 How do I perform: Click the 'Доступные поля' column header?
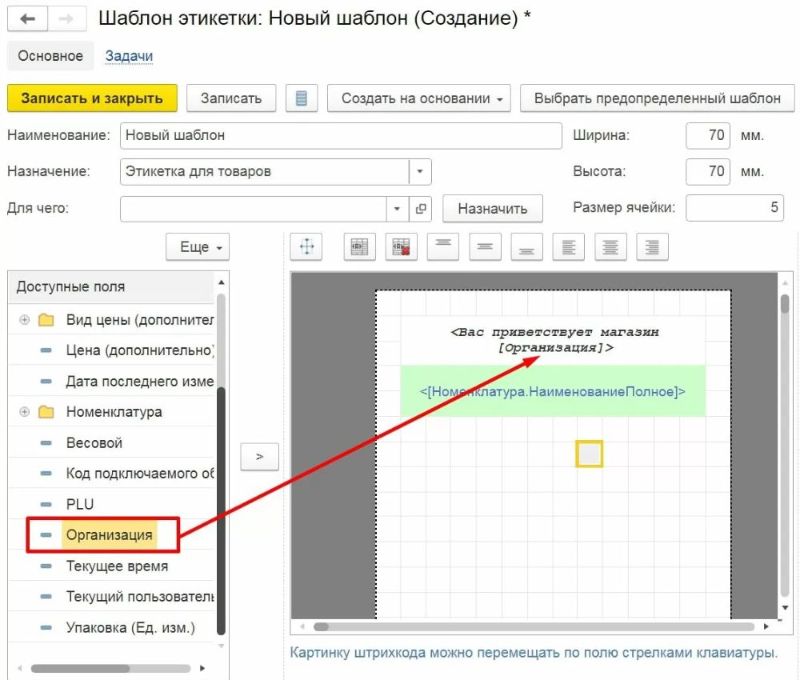coord(111,287)
